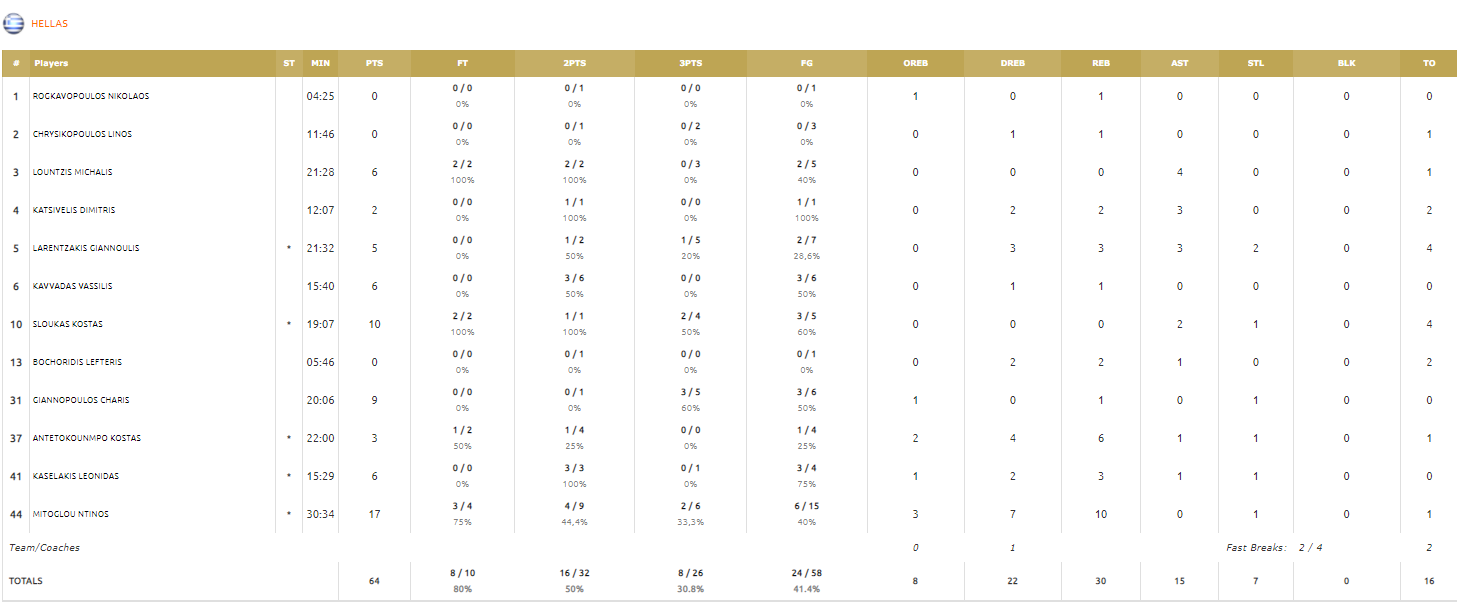Click the Greece flag icon
The image size is (1457, 609).
[13, 23]
